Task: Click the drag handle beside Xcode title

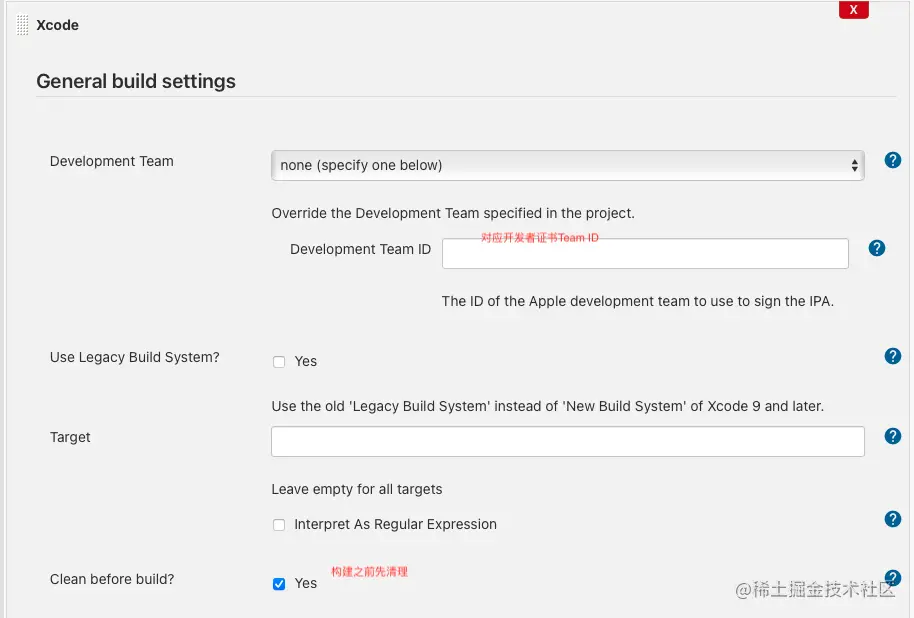Action: pyautogui.click(x=23, y=26)
